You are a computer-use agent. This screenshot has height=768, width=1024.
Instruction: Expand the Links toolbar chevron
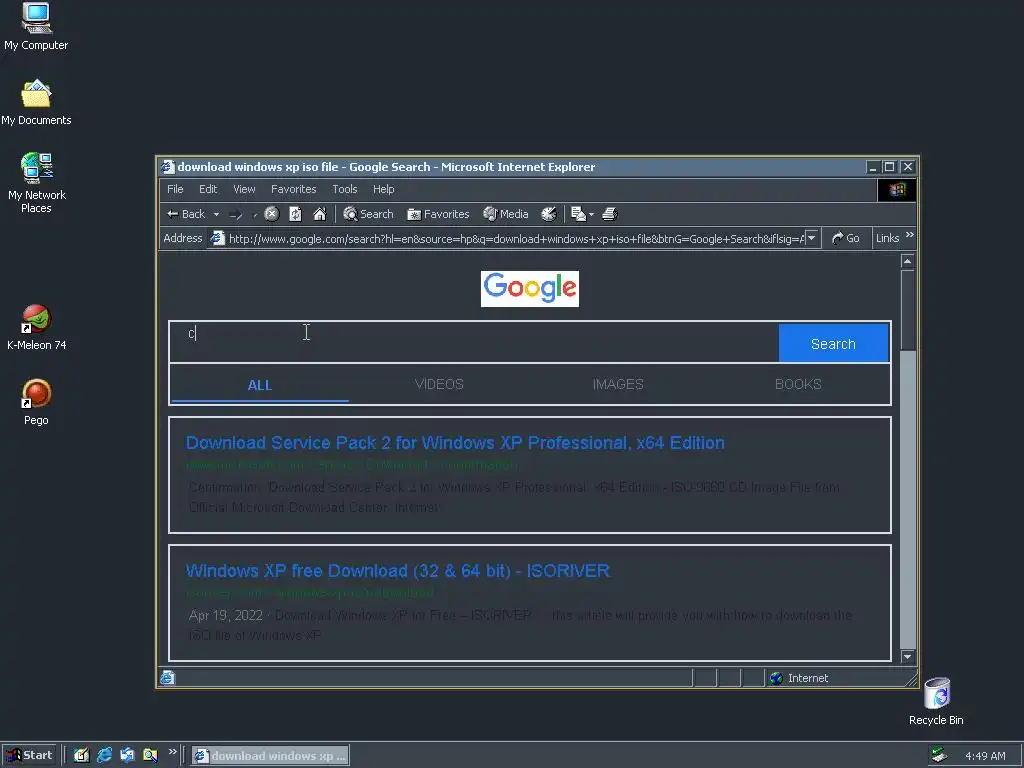(910, 235)
